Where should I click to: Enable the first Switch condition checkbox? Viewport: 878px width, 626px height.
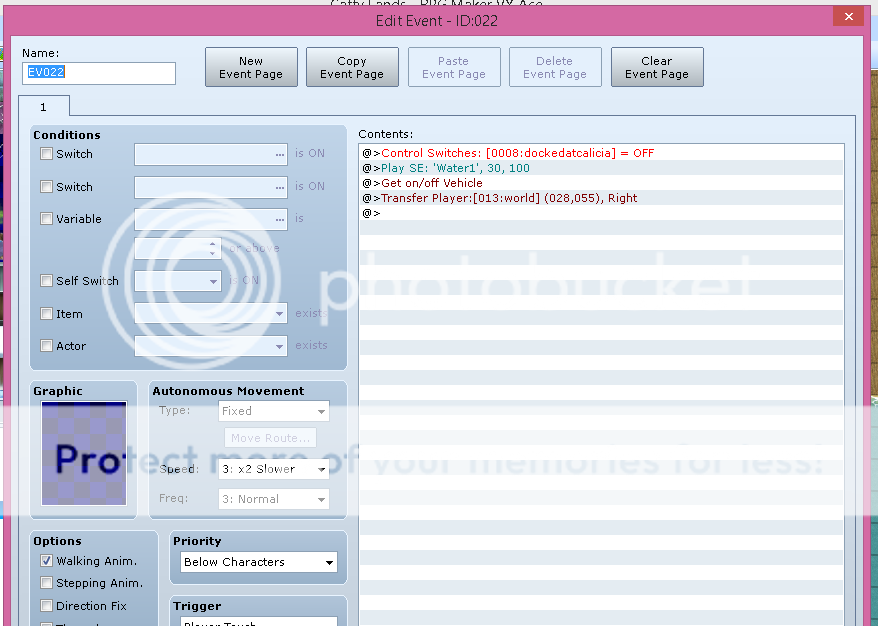point(47,154)
